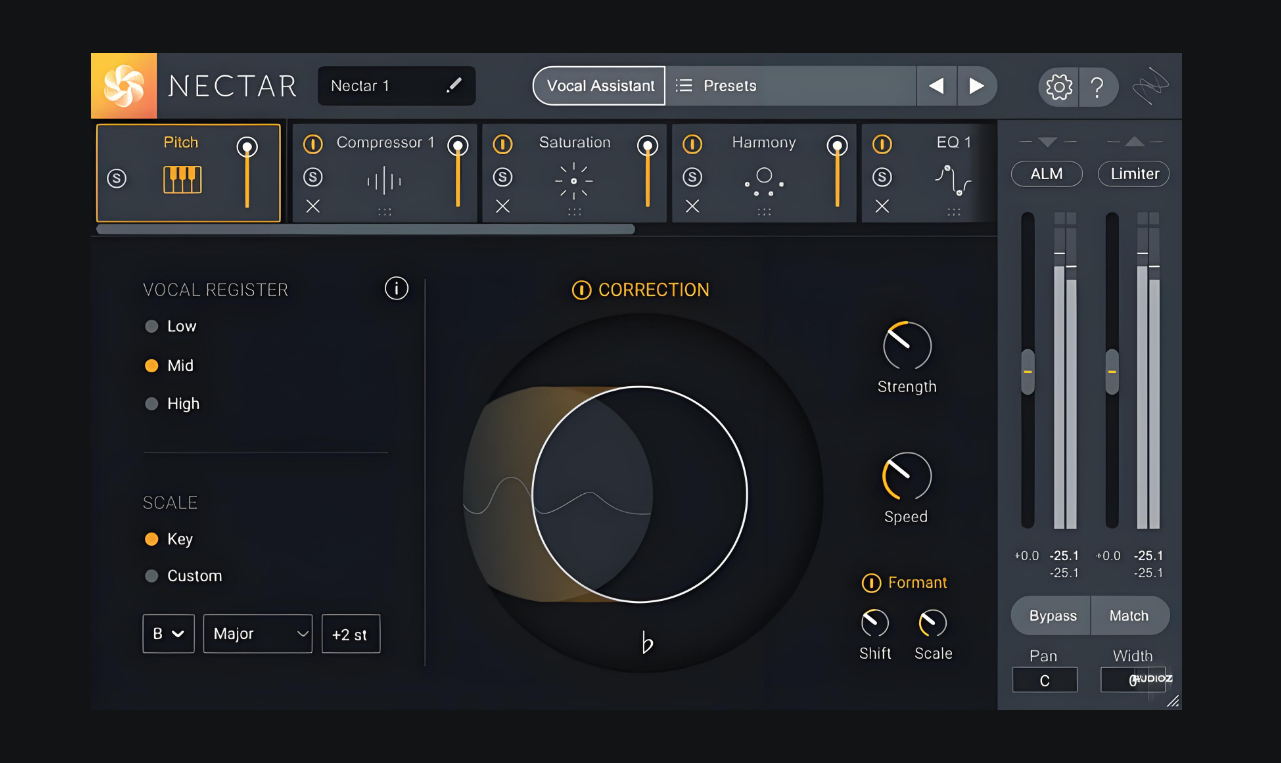The image size is (1281, 763).
Task: Remove the Compressor 1 module
Action: (x=313, y=206)
